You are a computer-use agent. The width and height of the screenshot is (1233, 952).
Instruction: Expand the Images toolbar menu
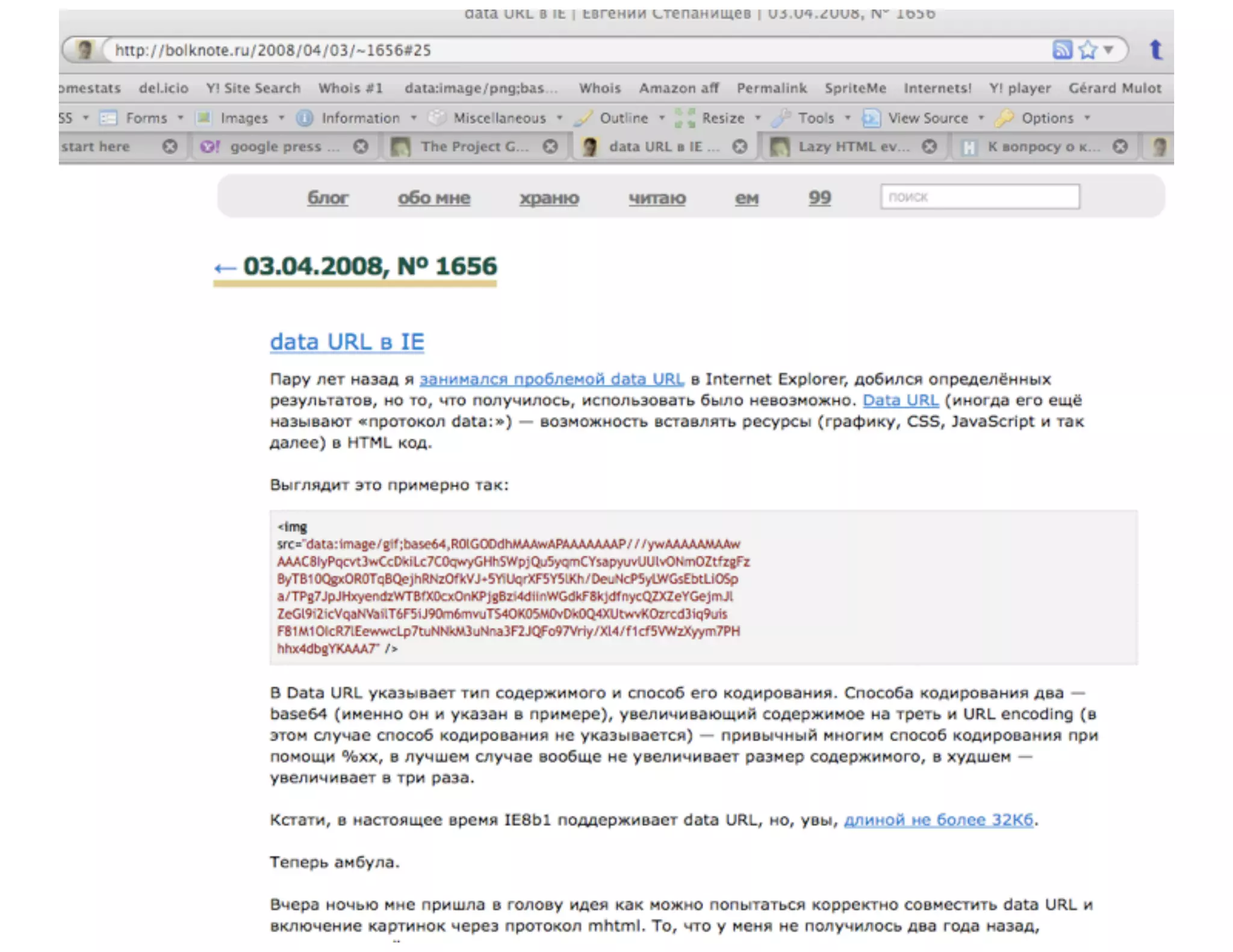[x=244, y=118]
